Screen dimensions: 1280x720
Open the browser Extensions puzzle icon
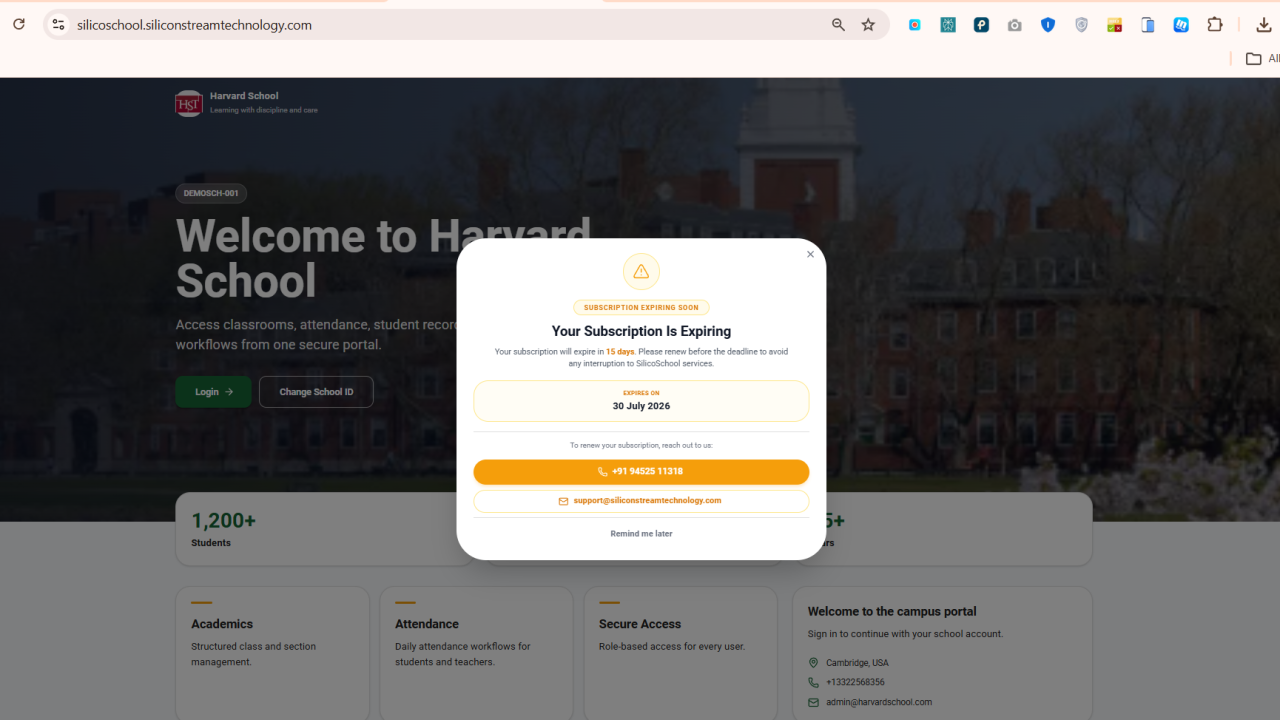click(1215, 25)
